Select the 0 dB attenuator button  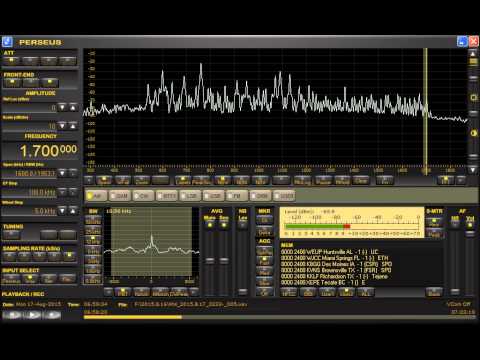point(12,60)
